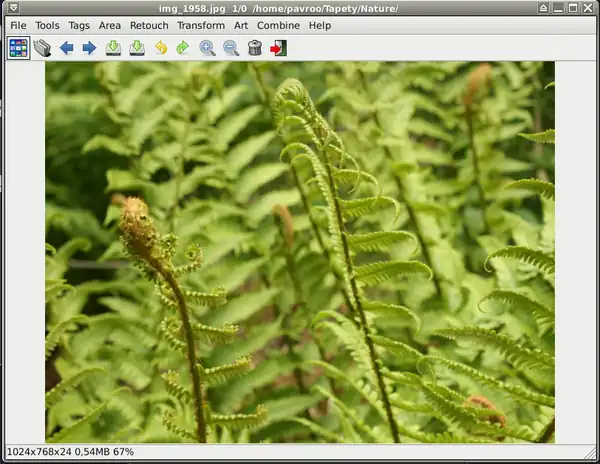Click the save icon beside the yellow undo arrow
Image resolution: width=600 pixels, height=464 pixels.
(x=136, y=48)
